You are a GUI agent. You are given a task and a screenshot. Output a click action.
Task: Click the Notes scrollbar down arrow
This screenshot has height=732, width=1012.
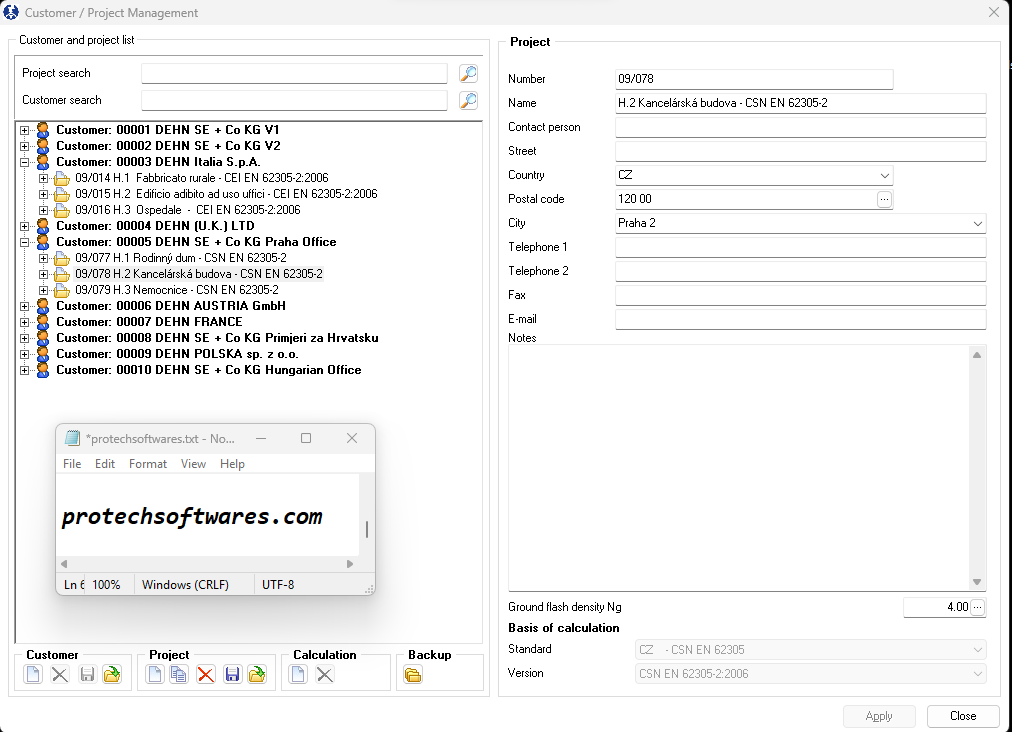[x=977, y=582]
